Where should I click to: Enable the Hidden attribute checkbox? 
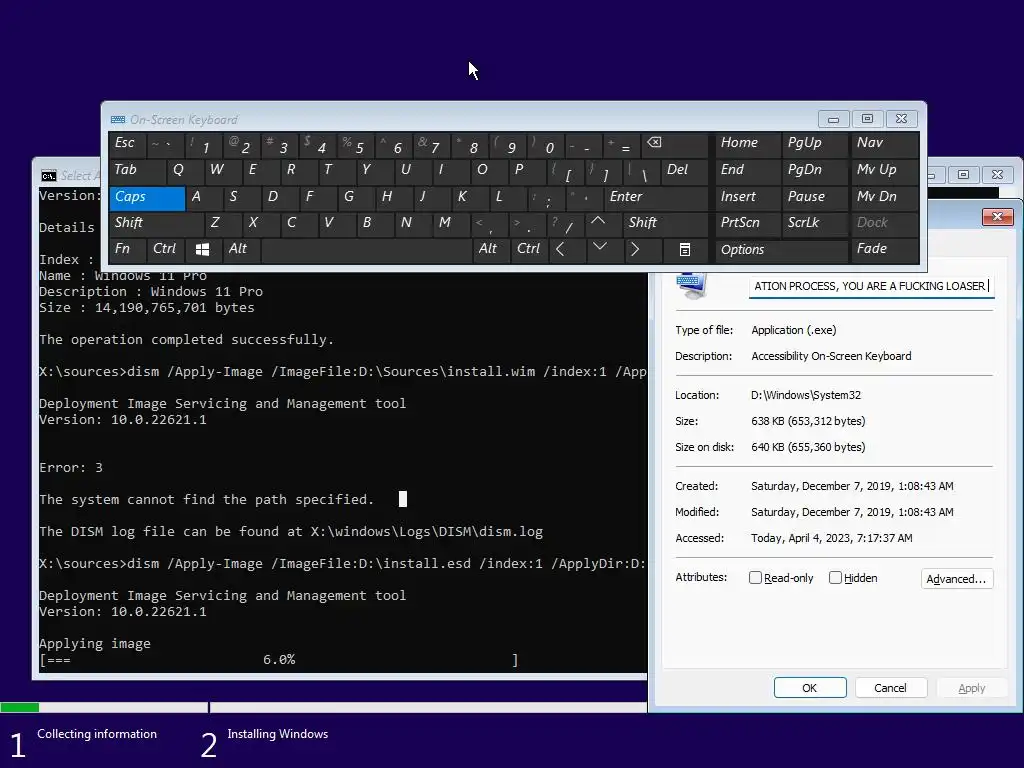(835, 578)
